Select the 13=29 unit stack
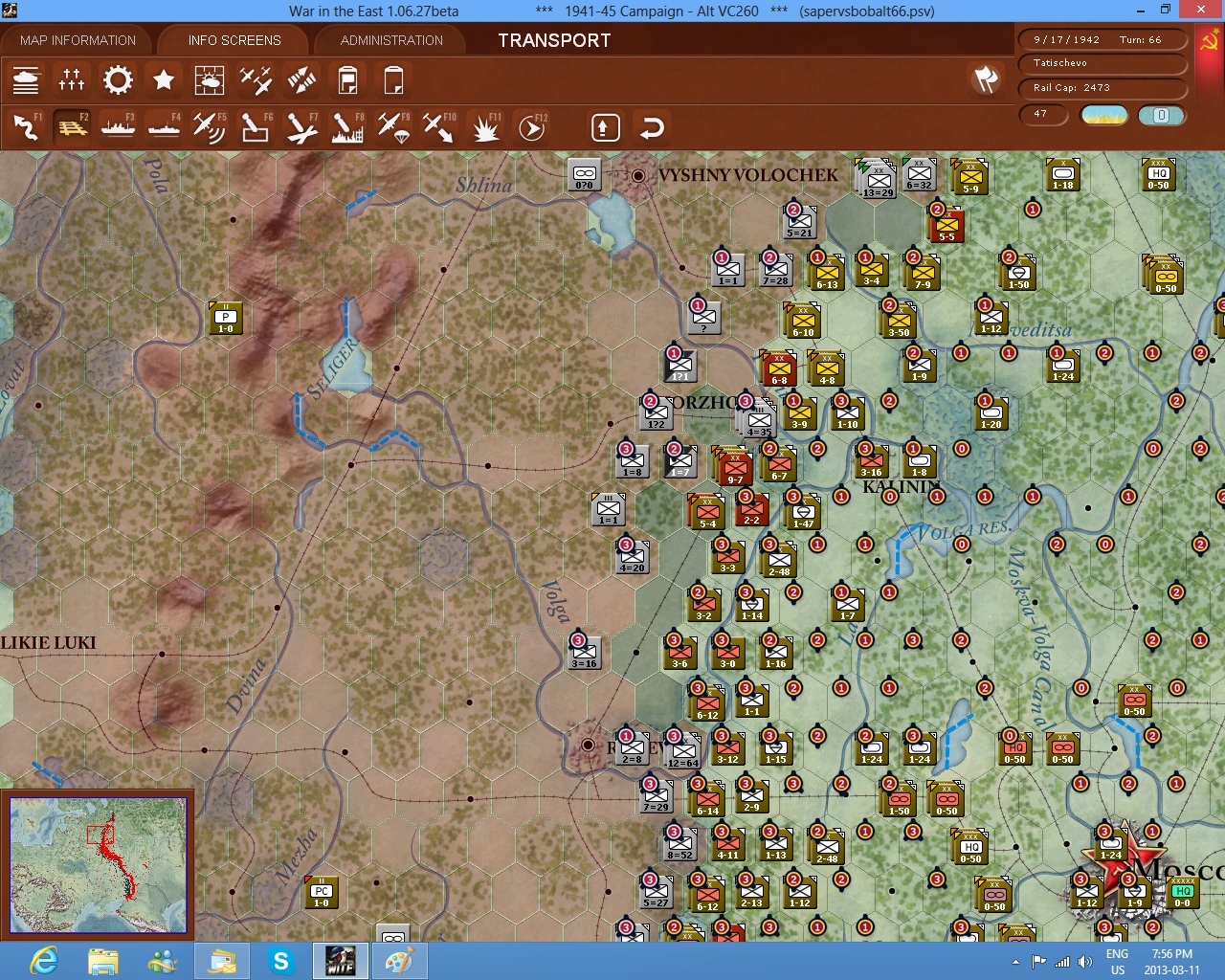Image resolution: width=1225 pixels, height=980 pixels. (877, 180)
